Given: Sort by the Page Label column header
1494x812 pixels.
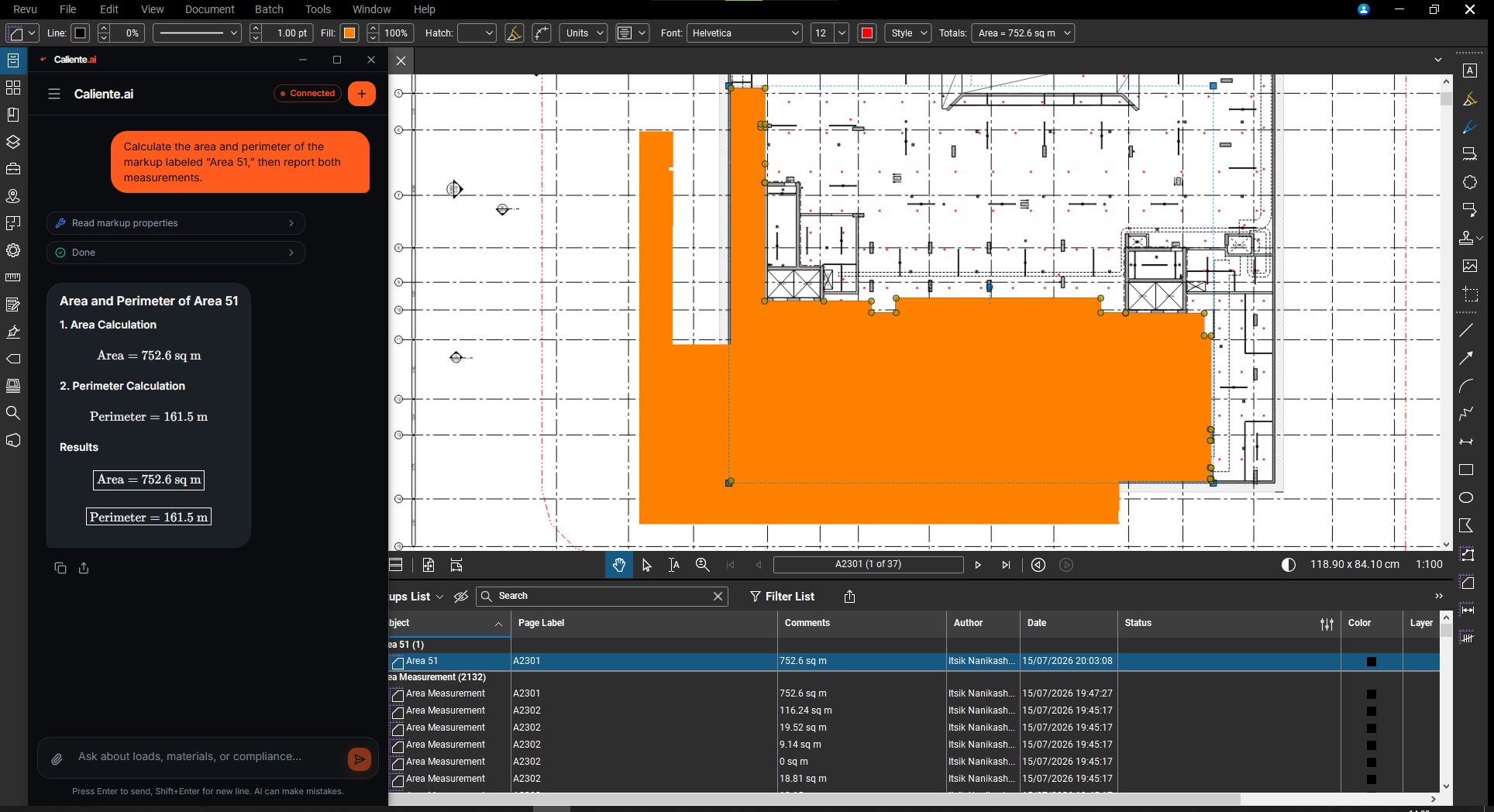Looking at the screenshot, I should click(x=644, y=624).
